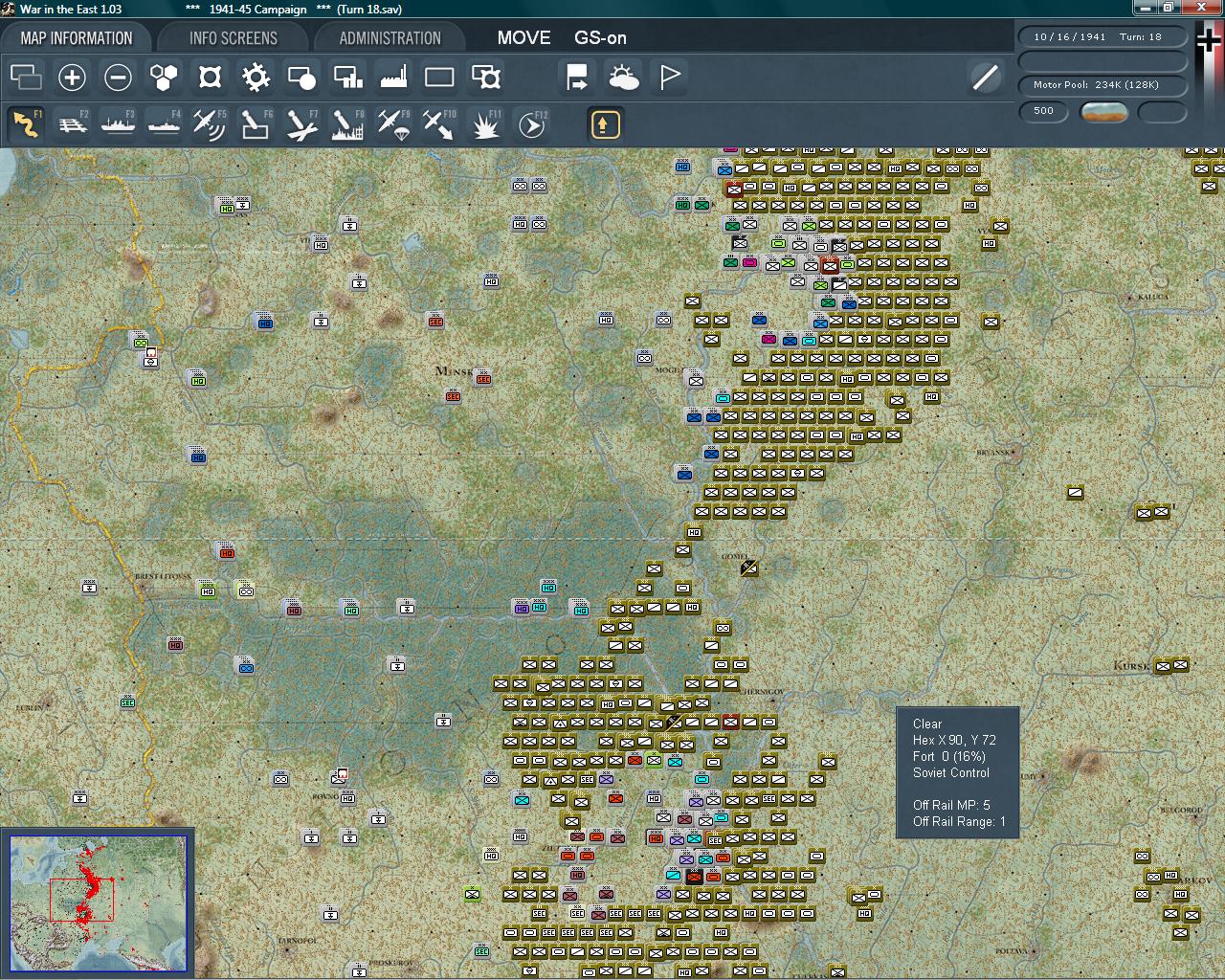Image resolution: width=1225 pixels, height=980 pixels.
Task: Click the lone yellow counter near Bryansk
Action: (1076, 493)
